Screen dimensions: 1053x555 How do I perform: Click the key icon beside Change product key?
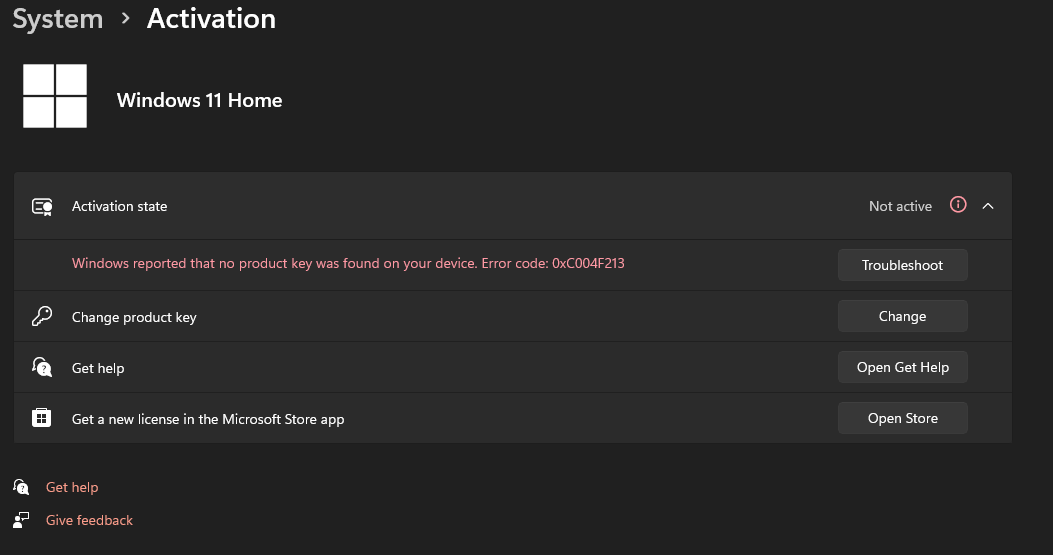42,317
